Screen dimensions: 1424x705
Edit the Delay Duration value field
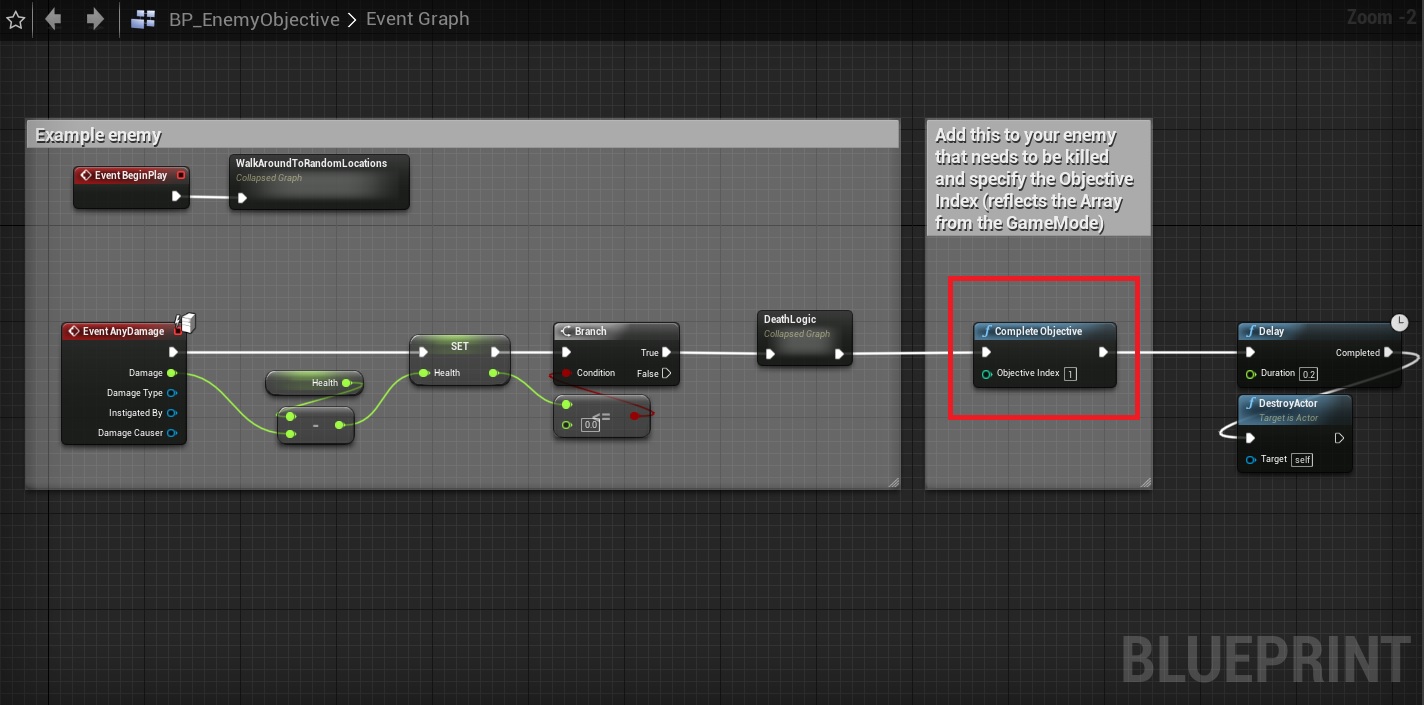tap(1309, 374)
